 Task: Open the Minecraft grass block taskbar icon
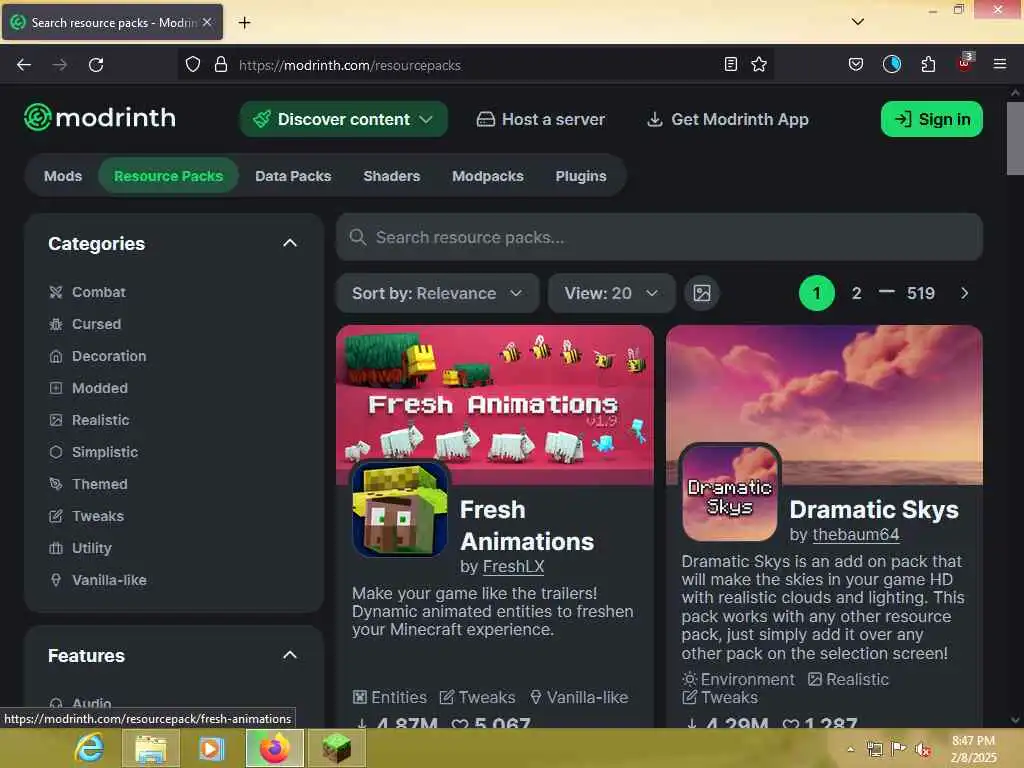(x=336, y=748)
